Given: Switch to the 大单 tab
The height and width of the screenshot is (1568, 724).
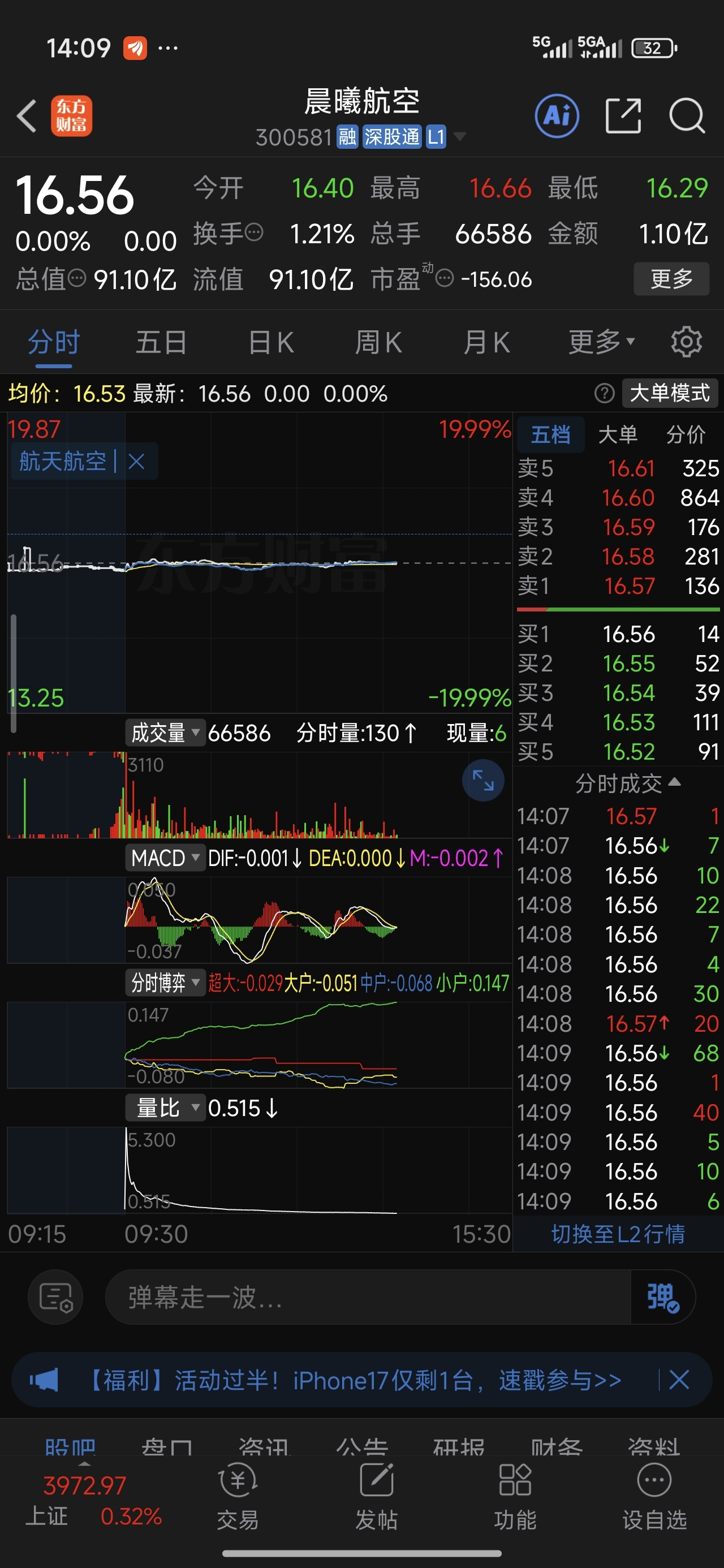Looking at the screenshot, I should (618, 434).
